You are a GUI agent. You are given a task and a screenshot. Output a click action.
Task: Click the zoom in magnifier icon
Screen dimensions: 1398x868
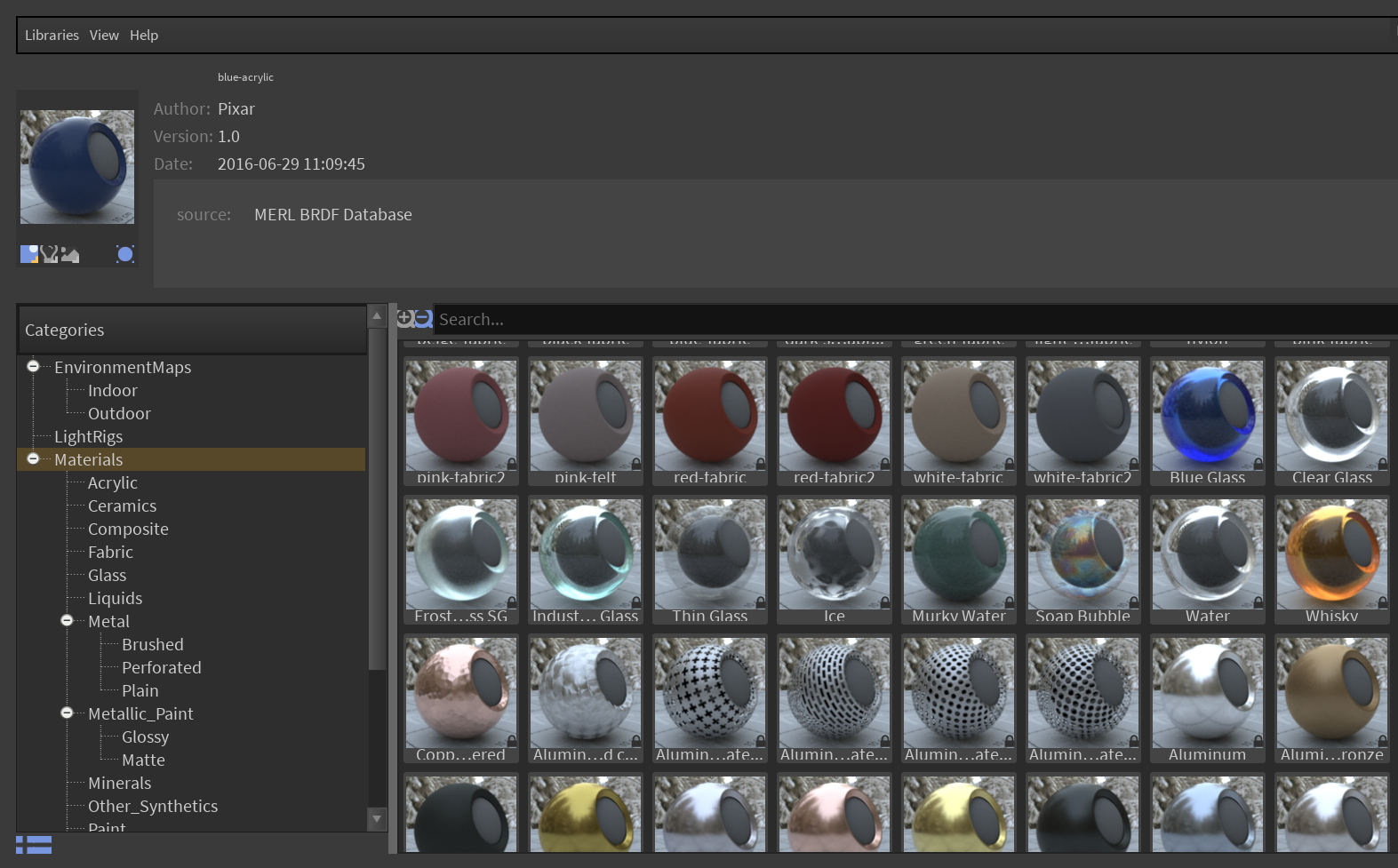tap(405, 318)
